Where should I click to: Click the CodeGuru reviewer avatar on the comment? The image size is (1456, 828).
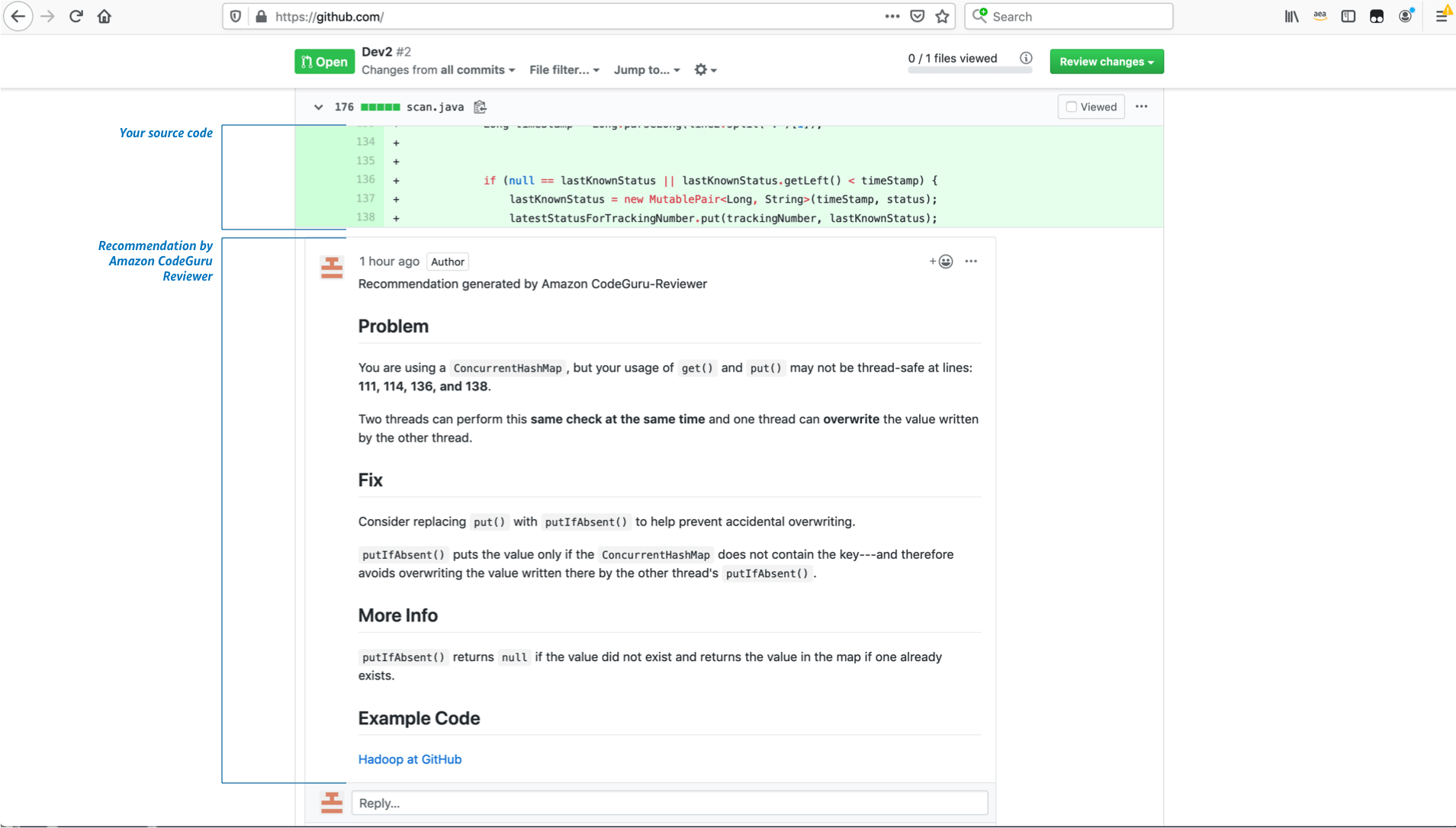point(332,268)
